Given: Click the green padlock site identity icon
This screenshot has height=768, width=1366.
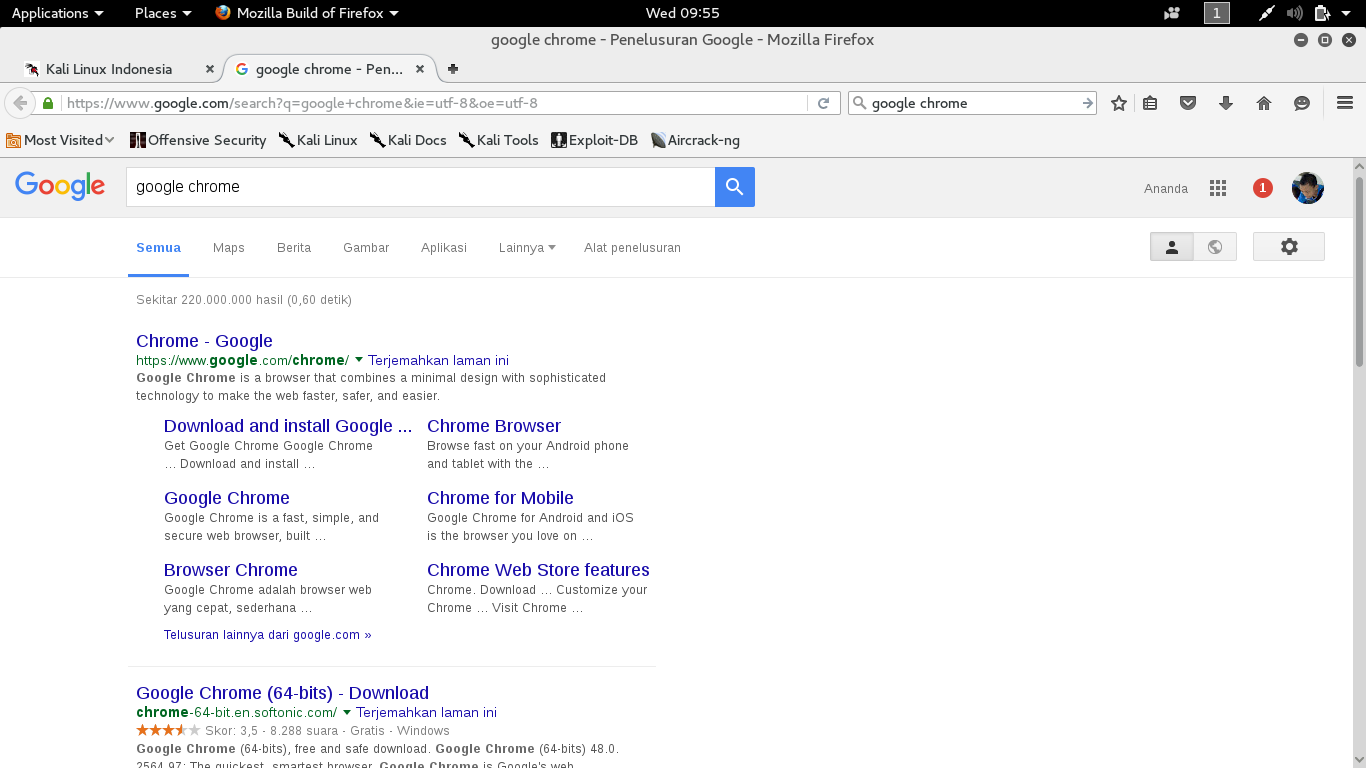Looking at the screenshot, I should [x=47, y=103].
